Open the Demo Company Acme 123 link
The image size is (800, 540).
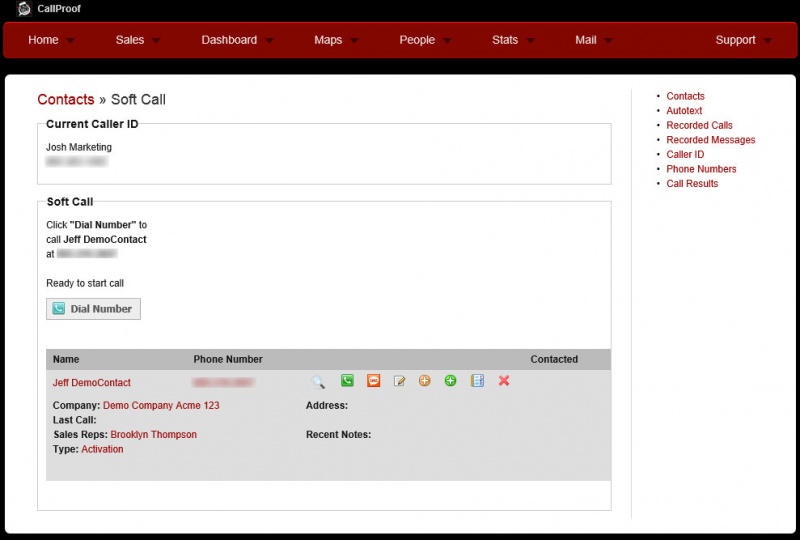pos(161,406)
